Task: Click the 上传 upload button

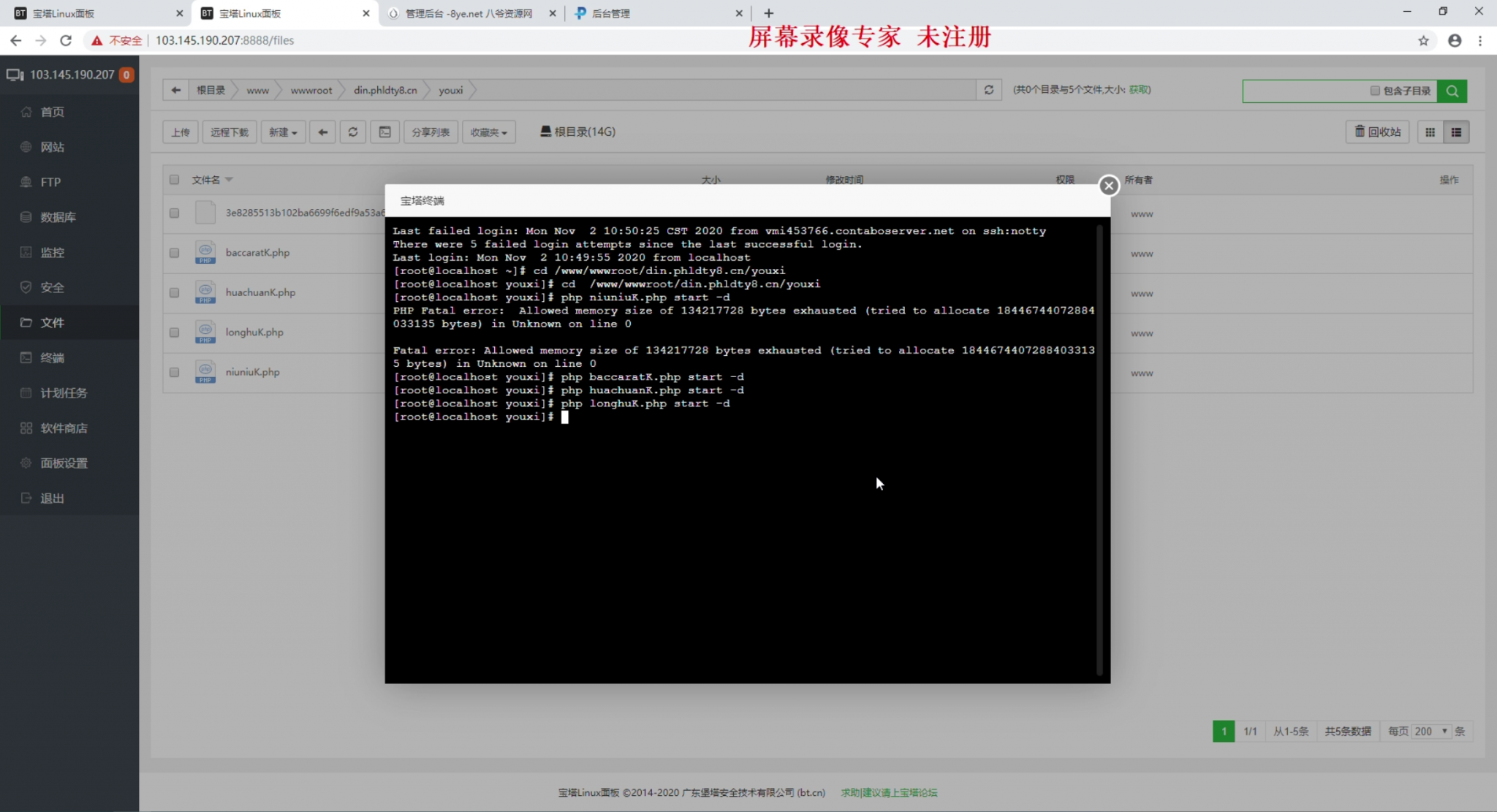Action: (180, 132)
